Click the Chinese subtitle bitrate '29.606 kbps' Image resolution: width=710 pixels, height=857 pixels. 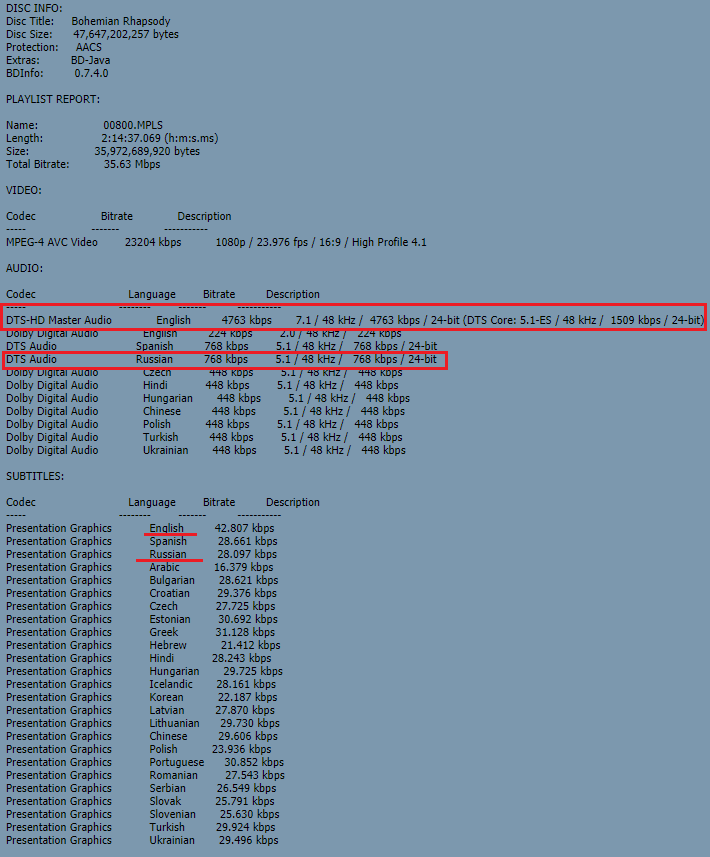[x=248, y=737]
